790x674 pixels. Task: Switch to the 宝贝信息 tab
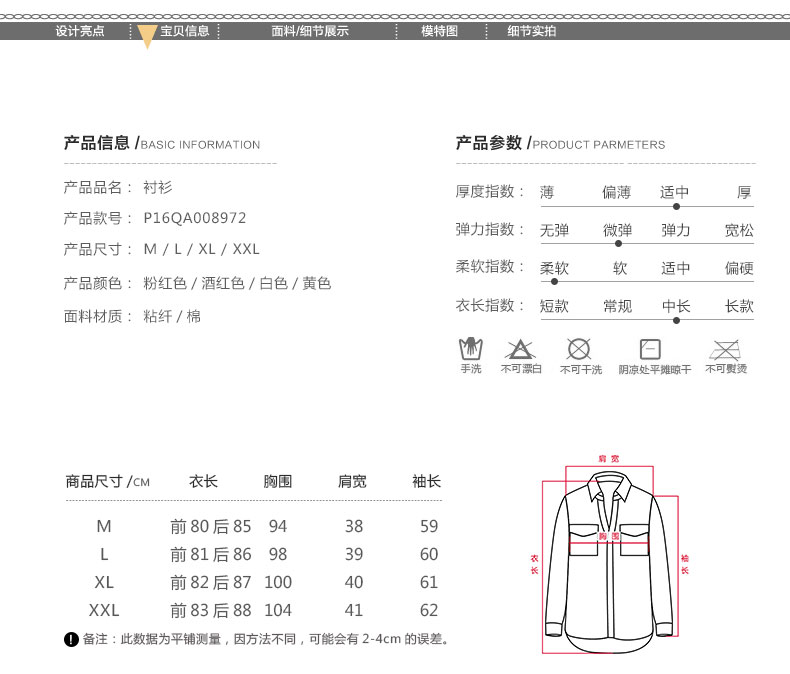(185, 31)
